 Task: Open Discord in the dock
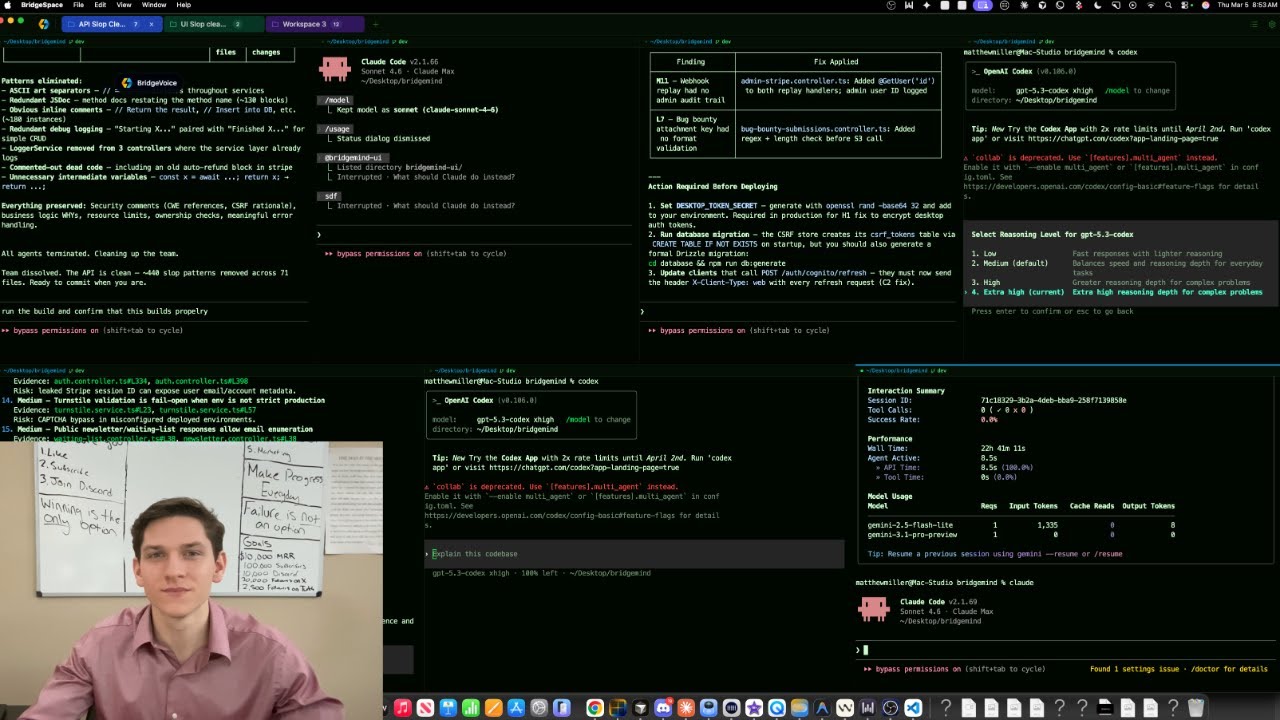point(663,708)
